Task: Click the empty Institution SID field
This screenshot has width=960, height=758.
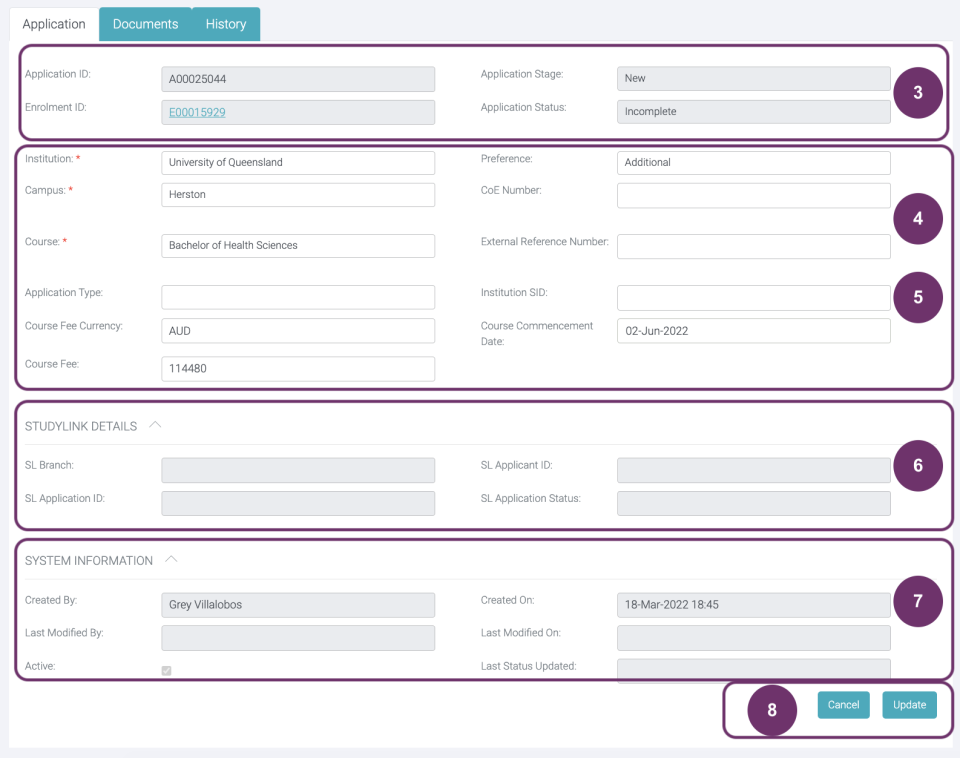Action: point(753,297)
